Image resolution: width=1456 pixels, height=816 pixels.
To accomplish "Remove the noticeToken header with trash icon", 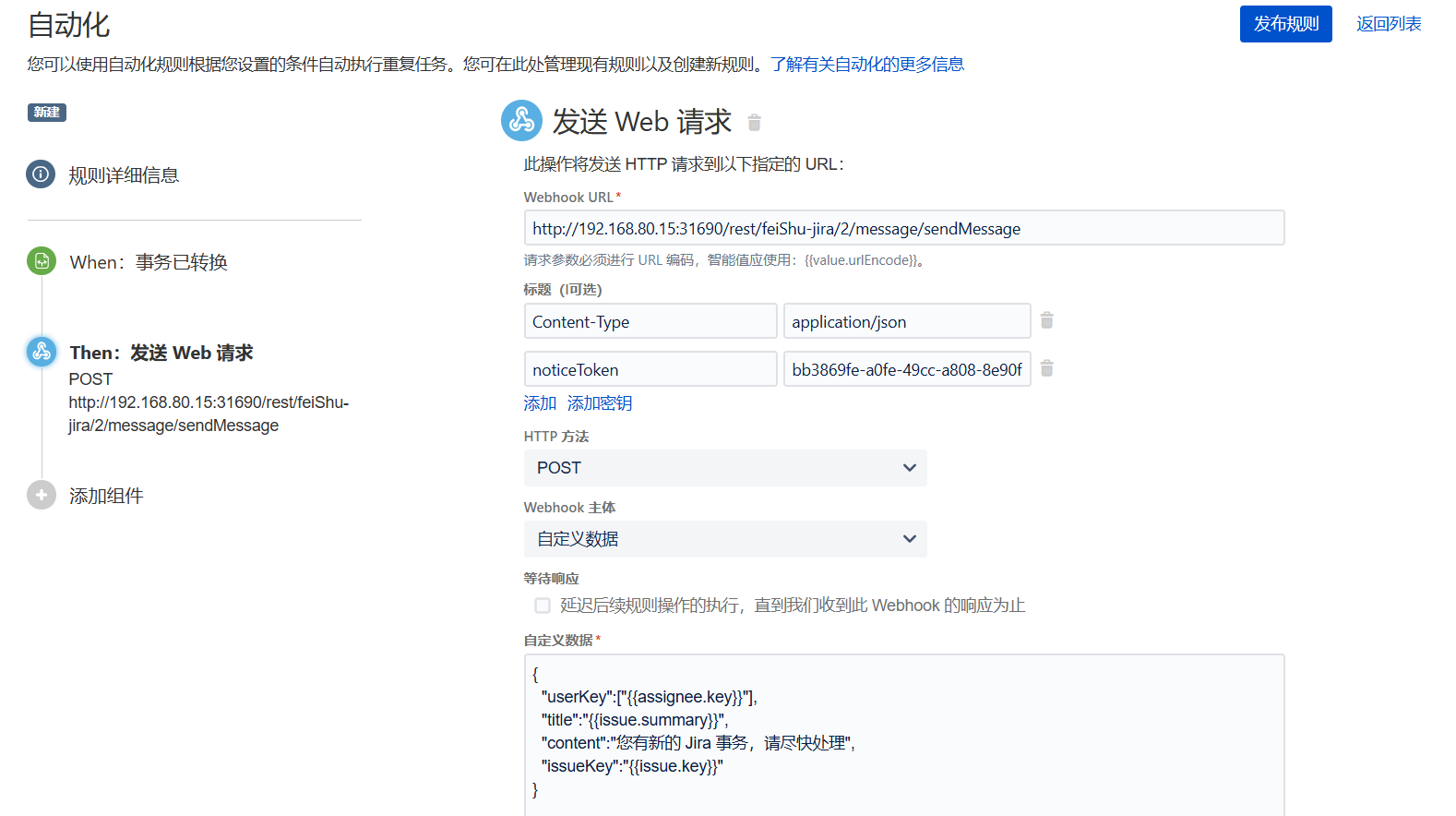I will tap(1046, 368).
